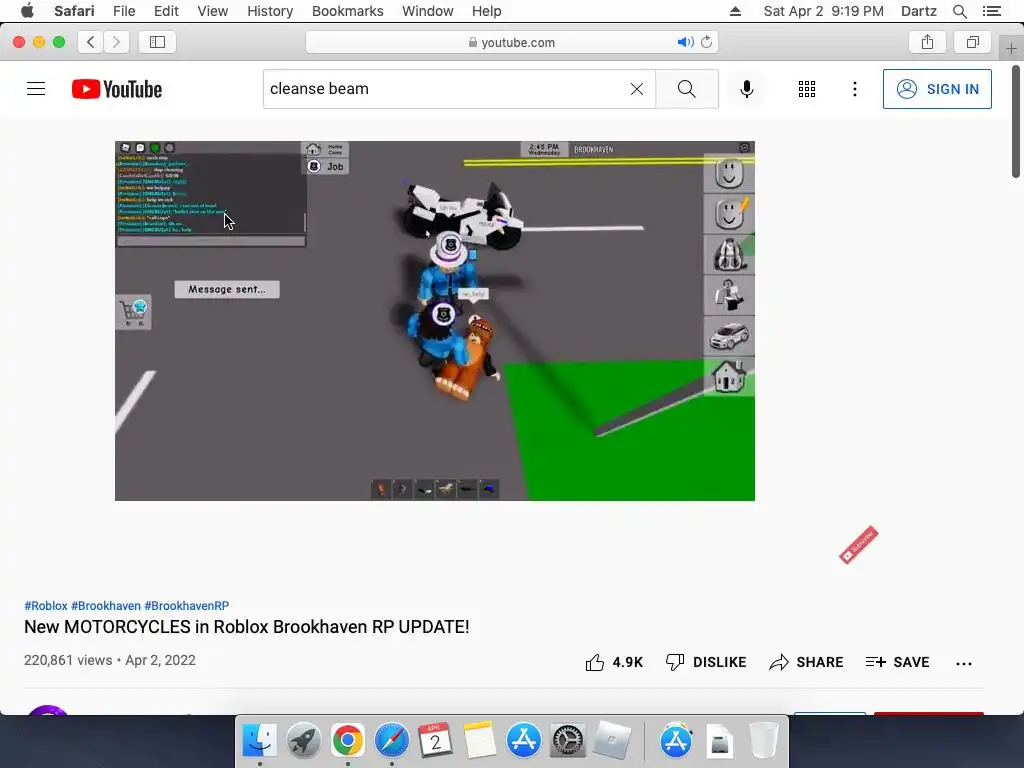
Task: Open the YouTube guide hamburger menu
Action: [x=36, y=89]
